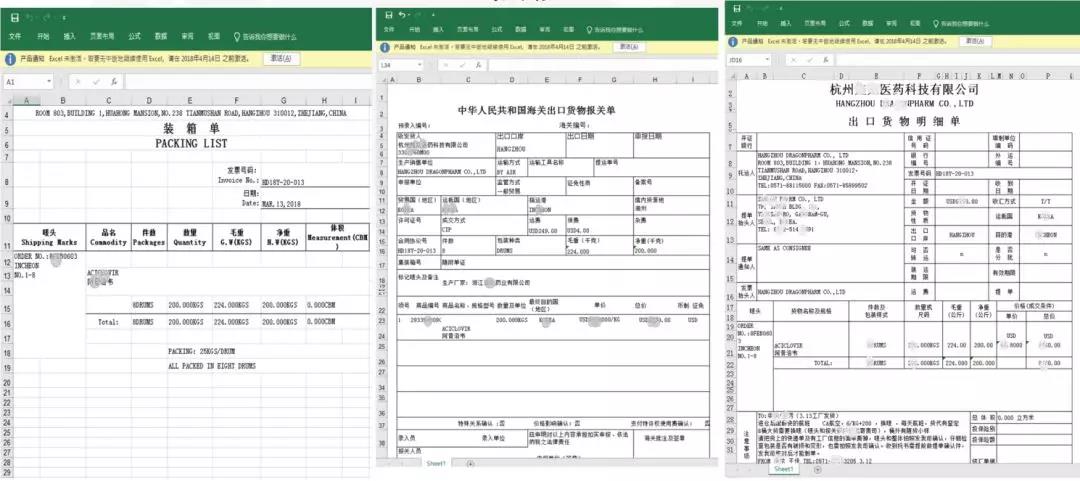The width and height of the screenshot is (1080, 481).
Task: Click fx insert function icon, customs declaration window
Action: 478,65
